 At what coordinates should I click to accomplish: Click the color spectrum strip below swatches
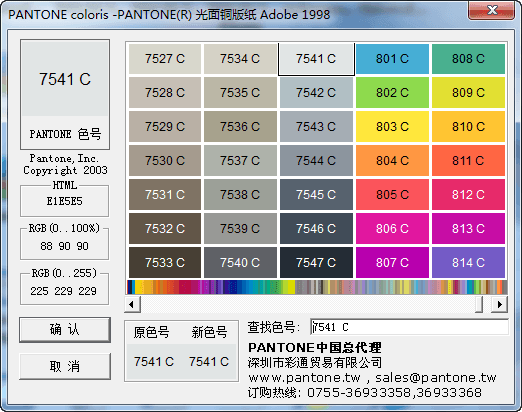coord(317,287)
